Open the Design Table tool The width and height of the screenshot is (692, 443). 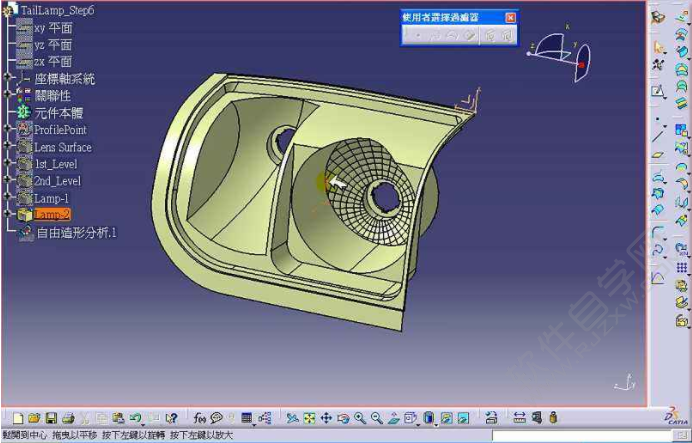click(x=247, y=418)
